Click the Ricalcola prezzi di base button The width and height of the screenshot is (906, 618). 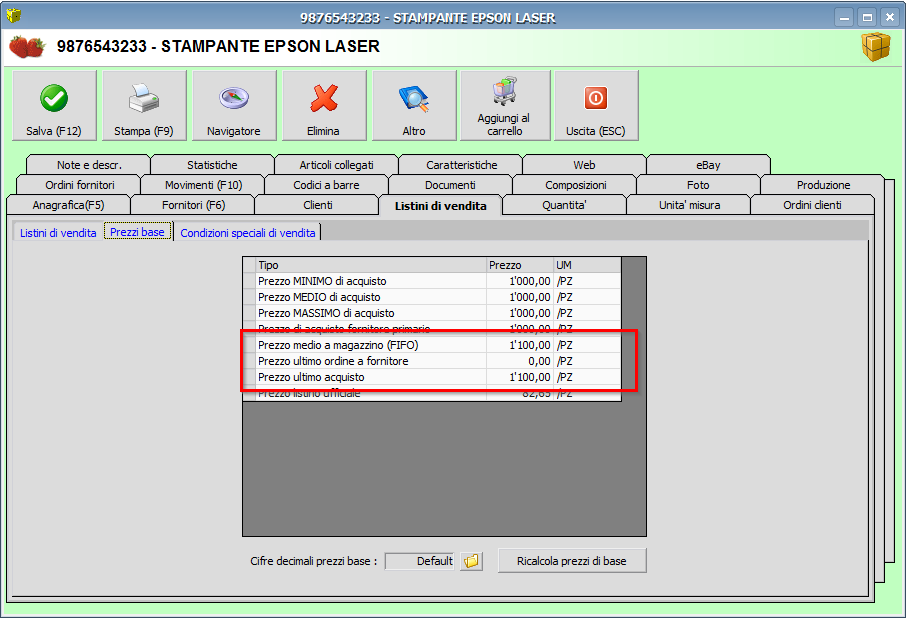(572, 561)
